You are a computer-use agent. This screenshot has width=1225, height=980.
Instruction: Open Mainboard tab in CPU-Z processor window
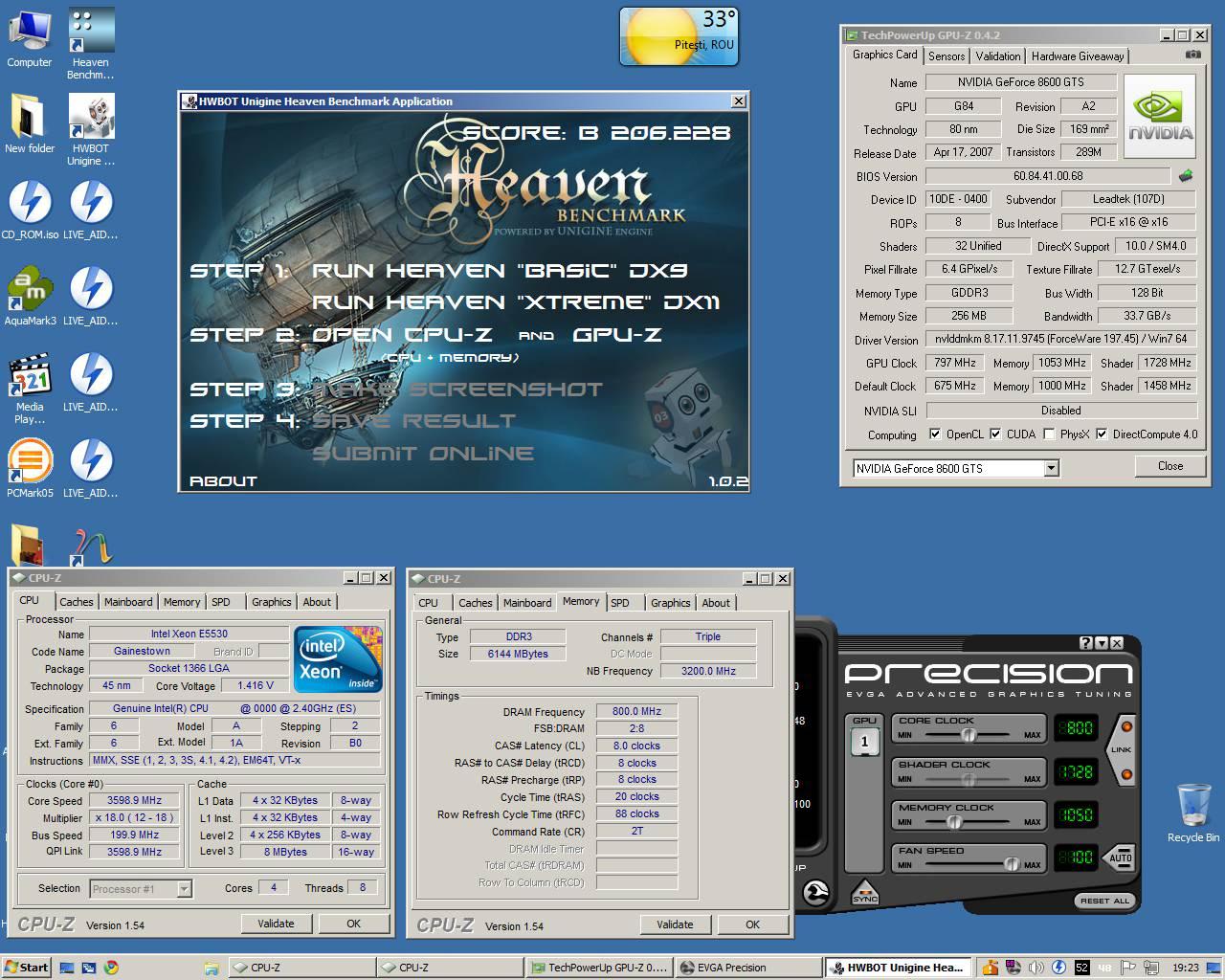[128, 602]
